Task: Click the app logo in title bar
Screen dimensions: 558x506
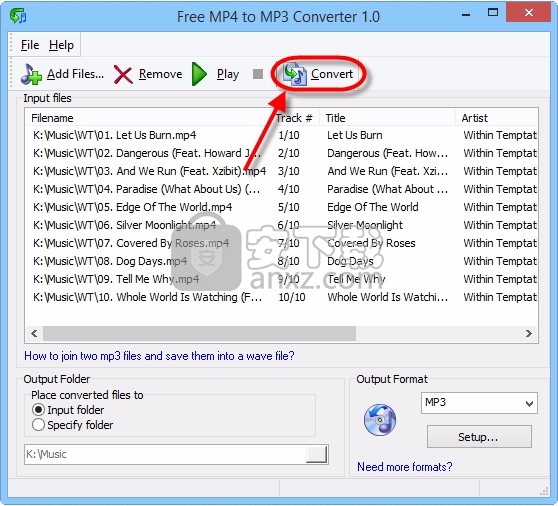Action: (18, 16)
